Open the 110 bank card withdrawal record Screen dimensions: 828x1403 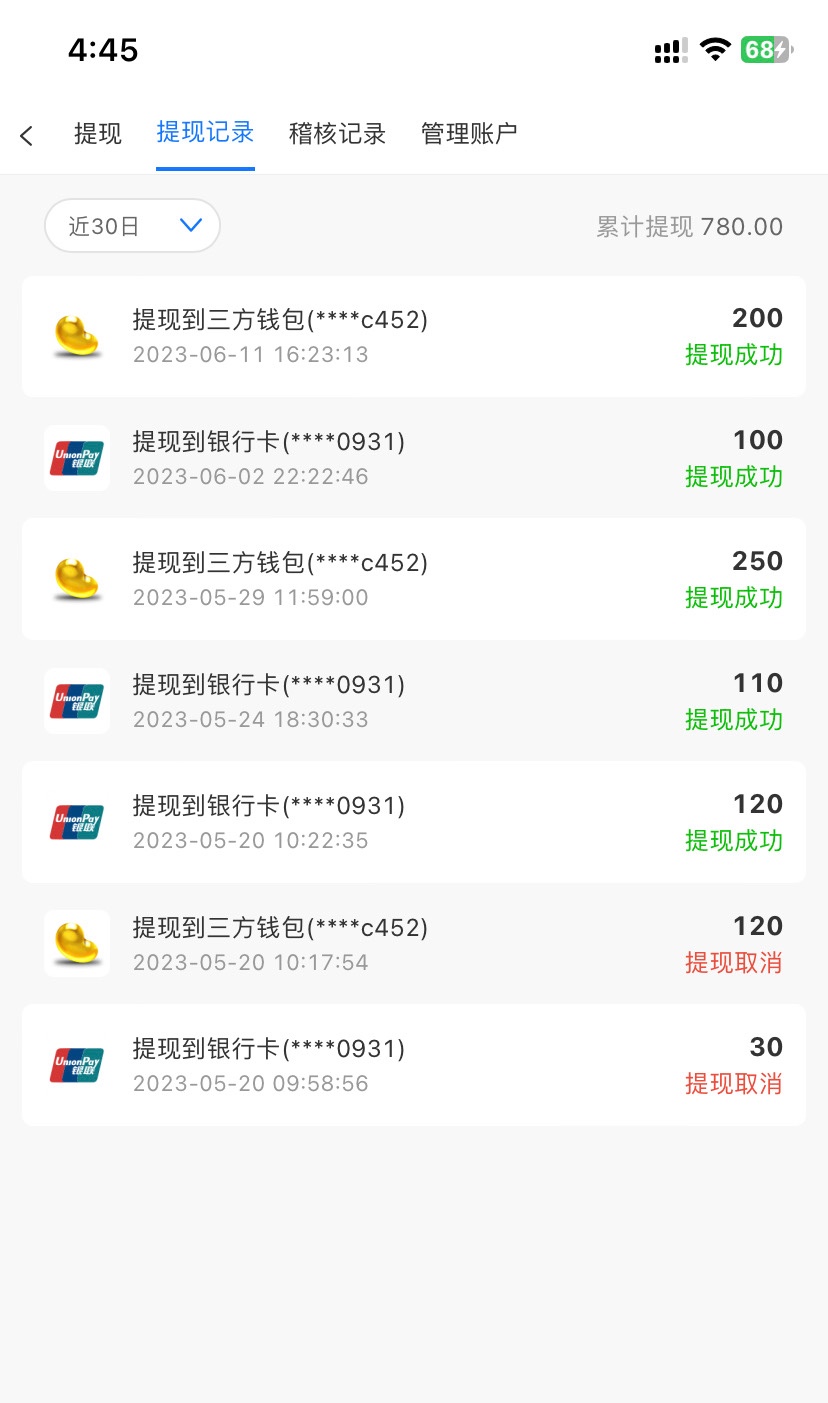pos(414,701)
